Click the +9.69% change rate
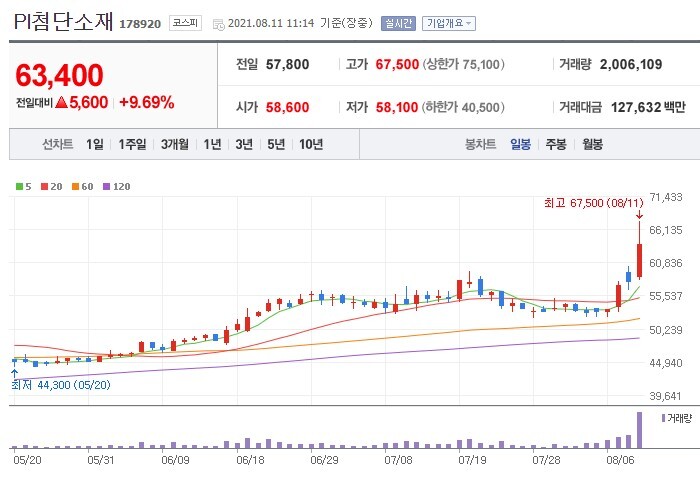700x478 pixels. (x=146, y=103)
